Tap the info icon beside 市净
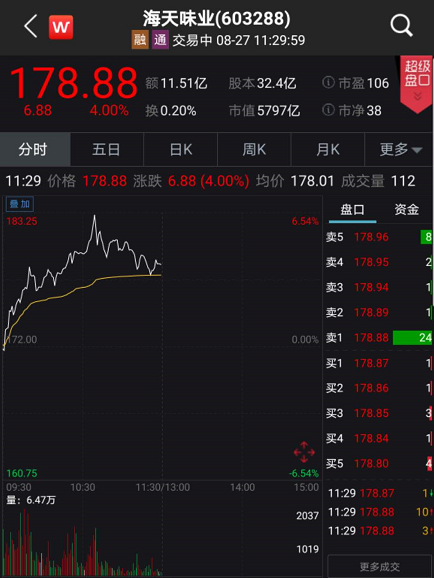434x578 pixels. pyautogui.click(x=328, y=109)
